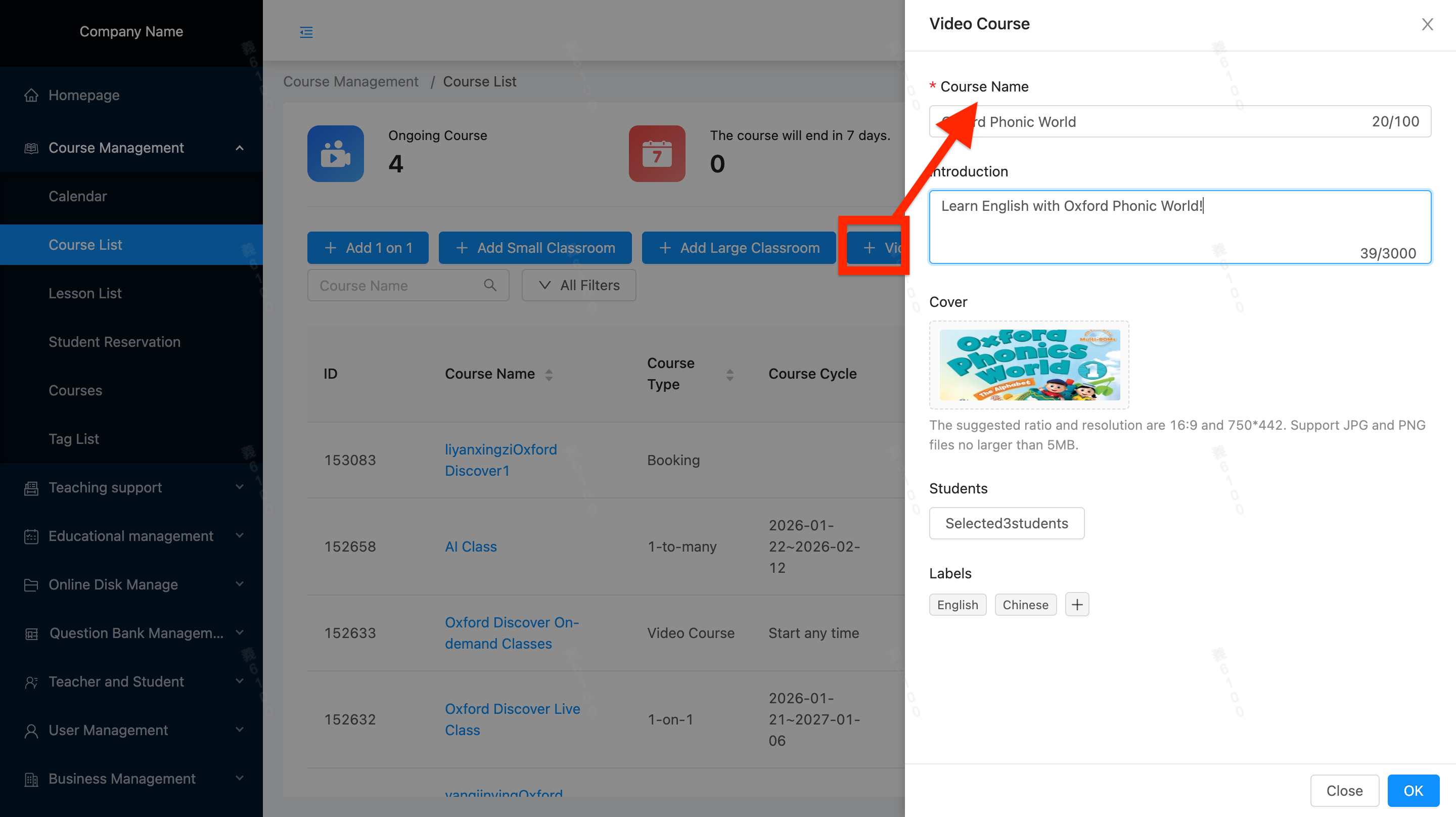Open Lesson List in the sidebar
1456x817 pixels.
pyautogui.click(x=85, y=293)
